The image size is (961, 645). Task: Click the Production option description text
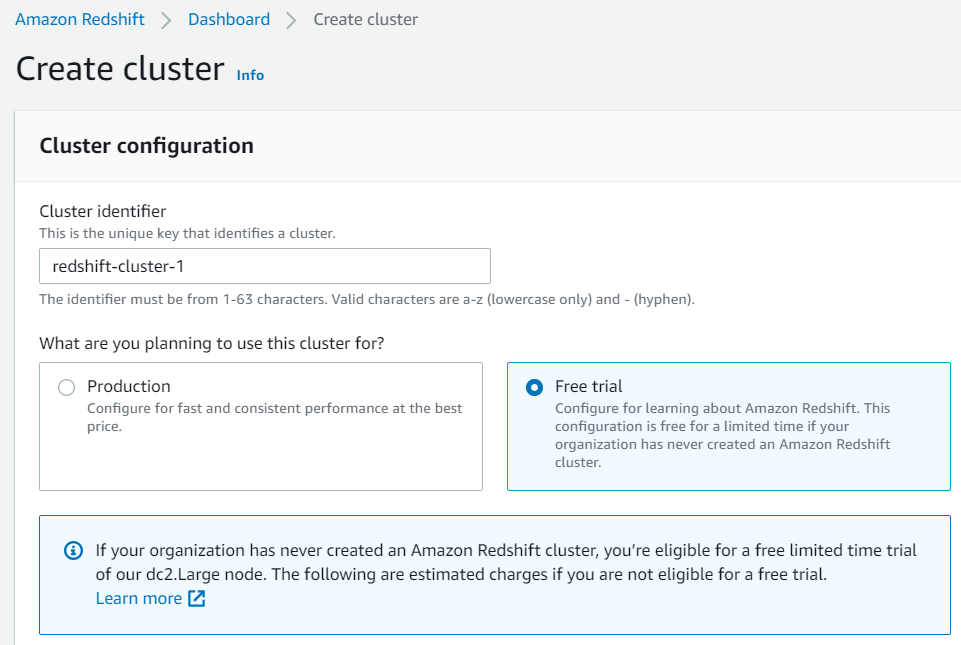click(x=274, y=417)
